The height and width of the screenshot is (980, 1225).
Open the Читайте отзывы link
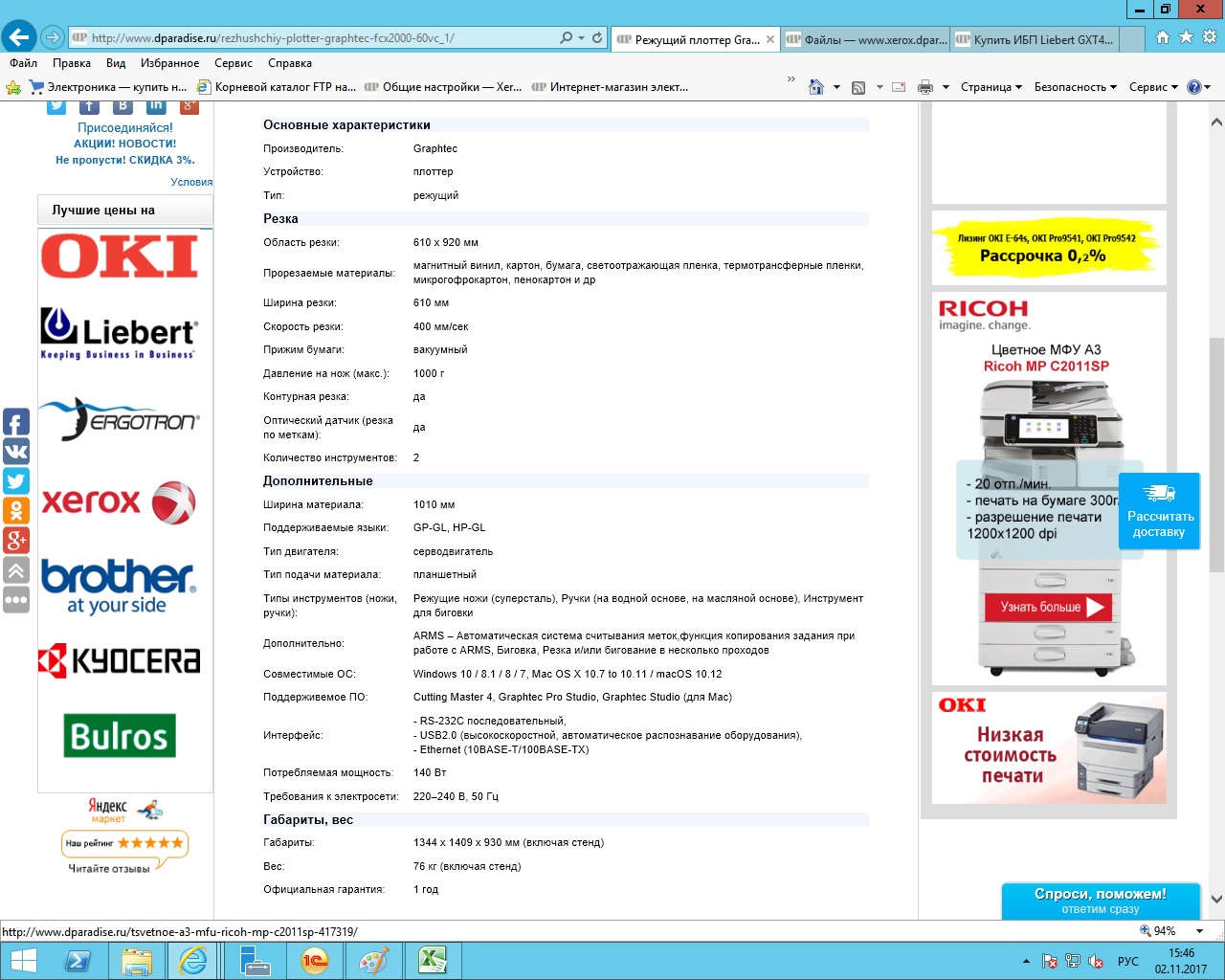point(109,869)
